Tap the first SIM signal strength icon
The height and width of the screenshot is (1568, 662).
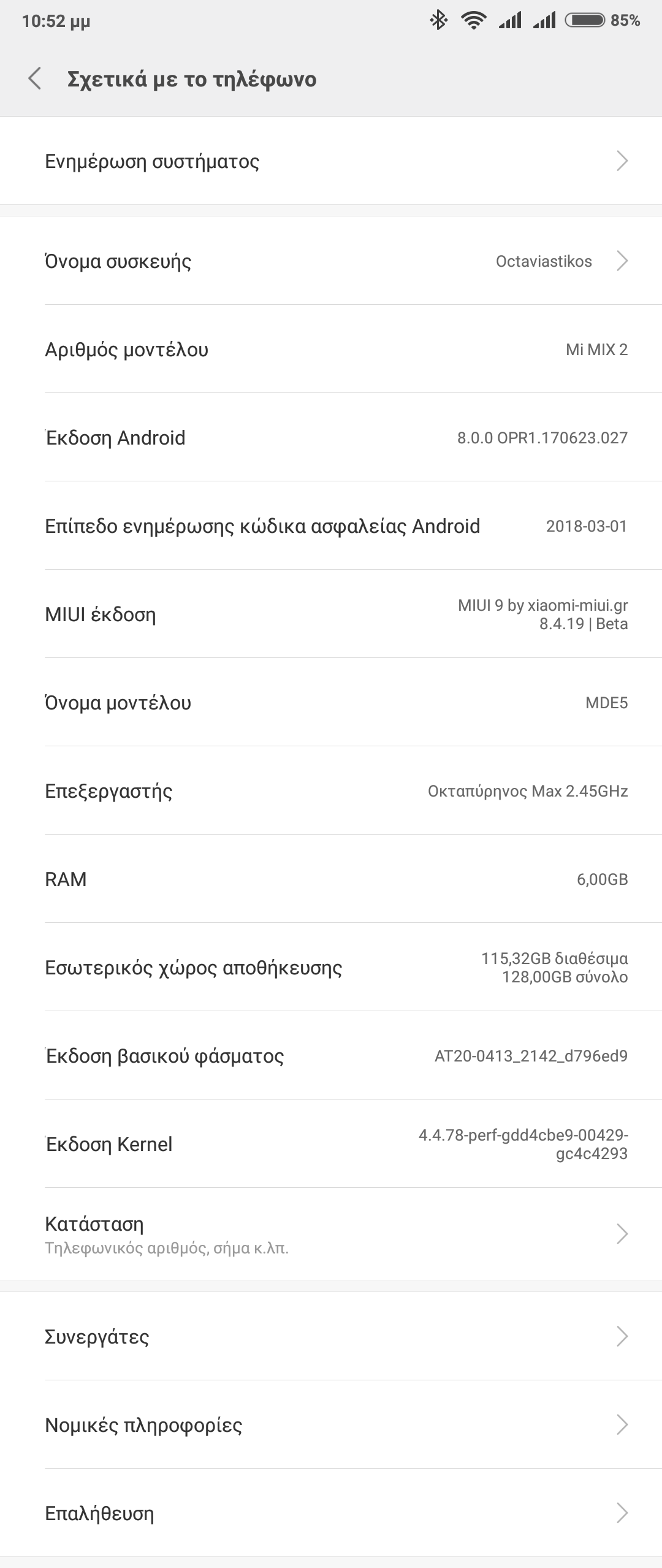tap(509, 21)
